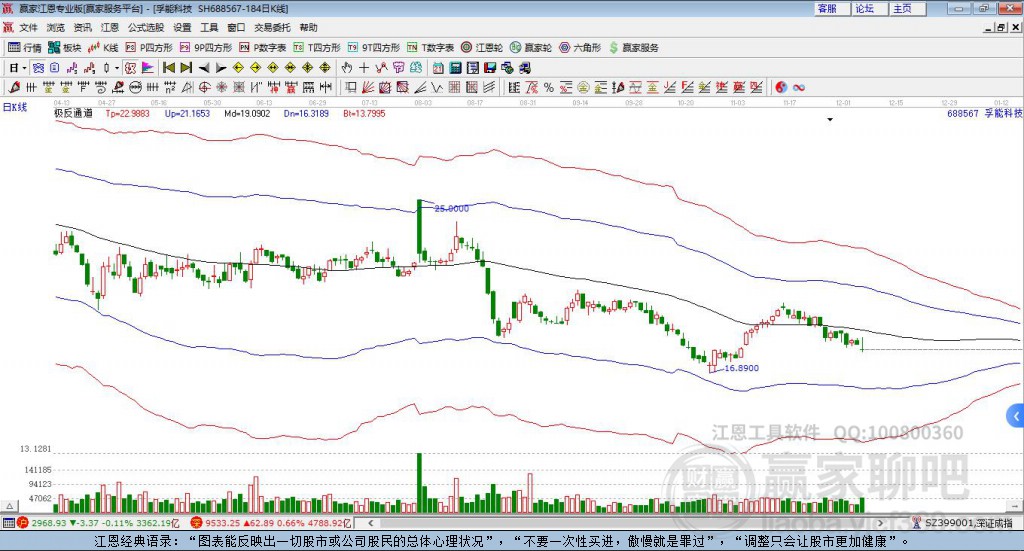Expand the blue side panel chevron tab
Viewport: 1024px width, 551px height.
[1016, 416]
